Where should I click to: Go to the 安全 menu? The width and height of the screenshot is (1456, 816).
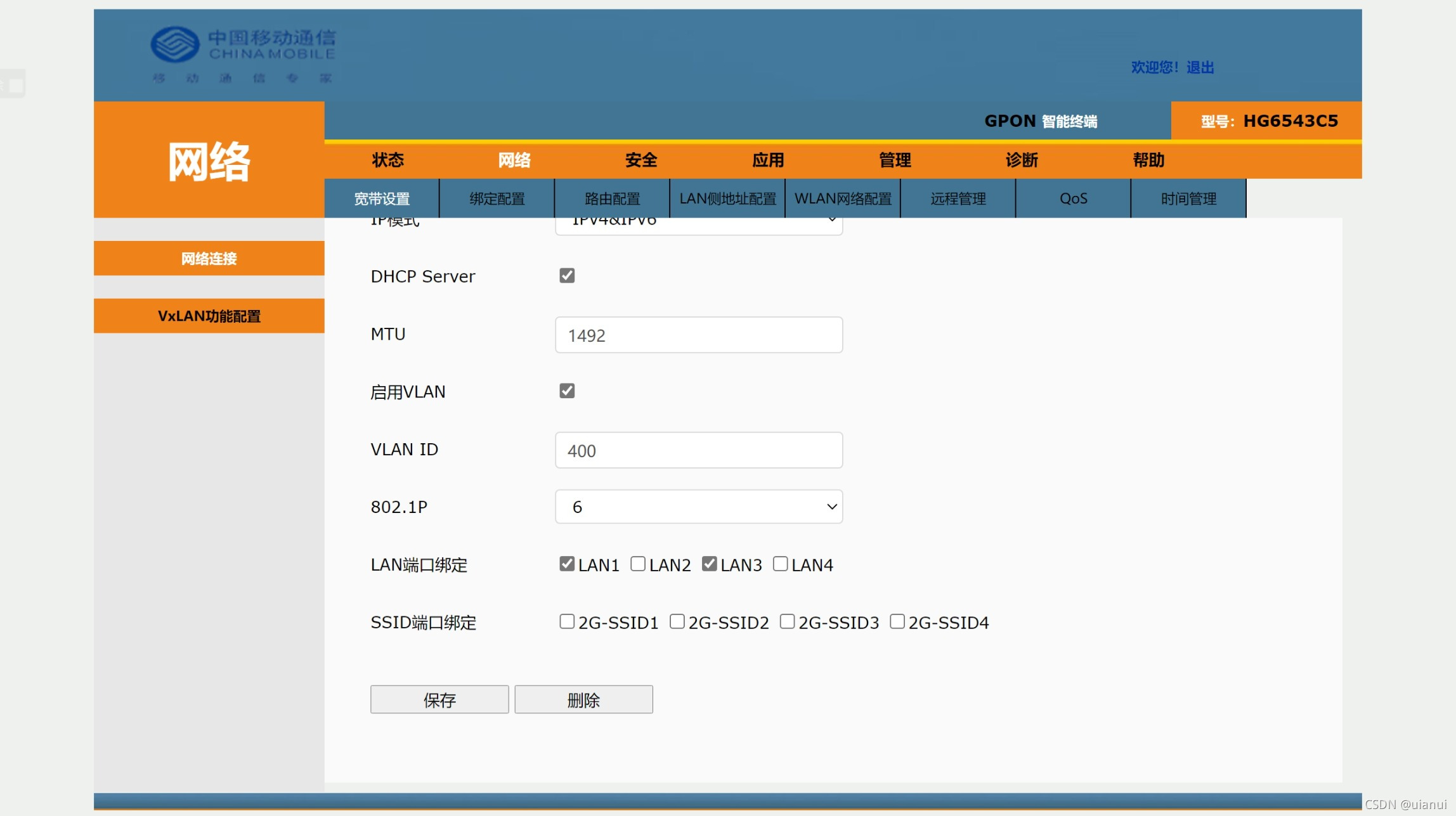click(x=641, y=160)
